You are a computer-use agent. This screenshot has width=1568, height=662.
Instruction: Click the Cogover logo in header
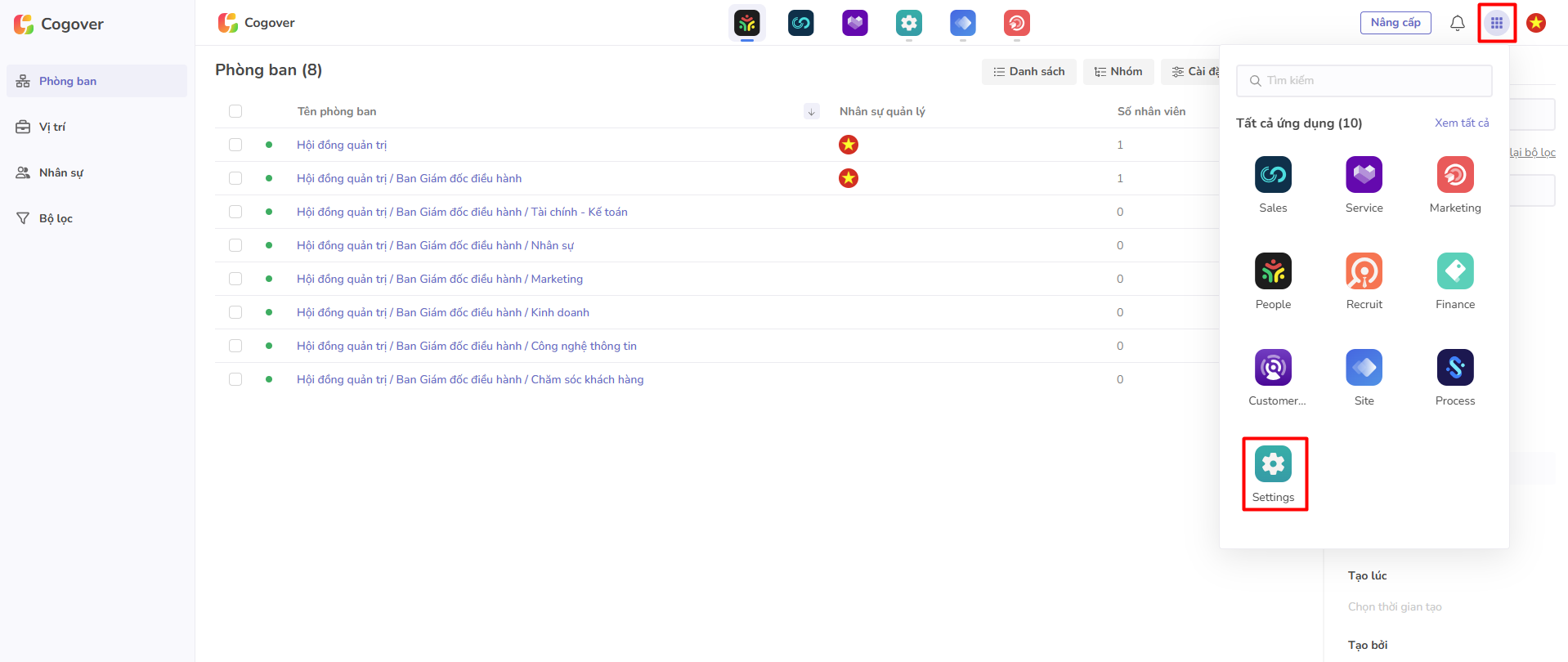[x=257, y=23]
